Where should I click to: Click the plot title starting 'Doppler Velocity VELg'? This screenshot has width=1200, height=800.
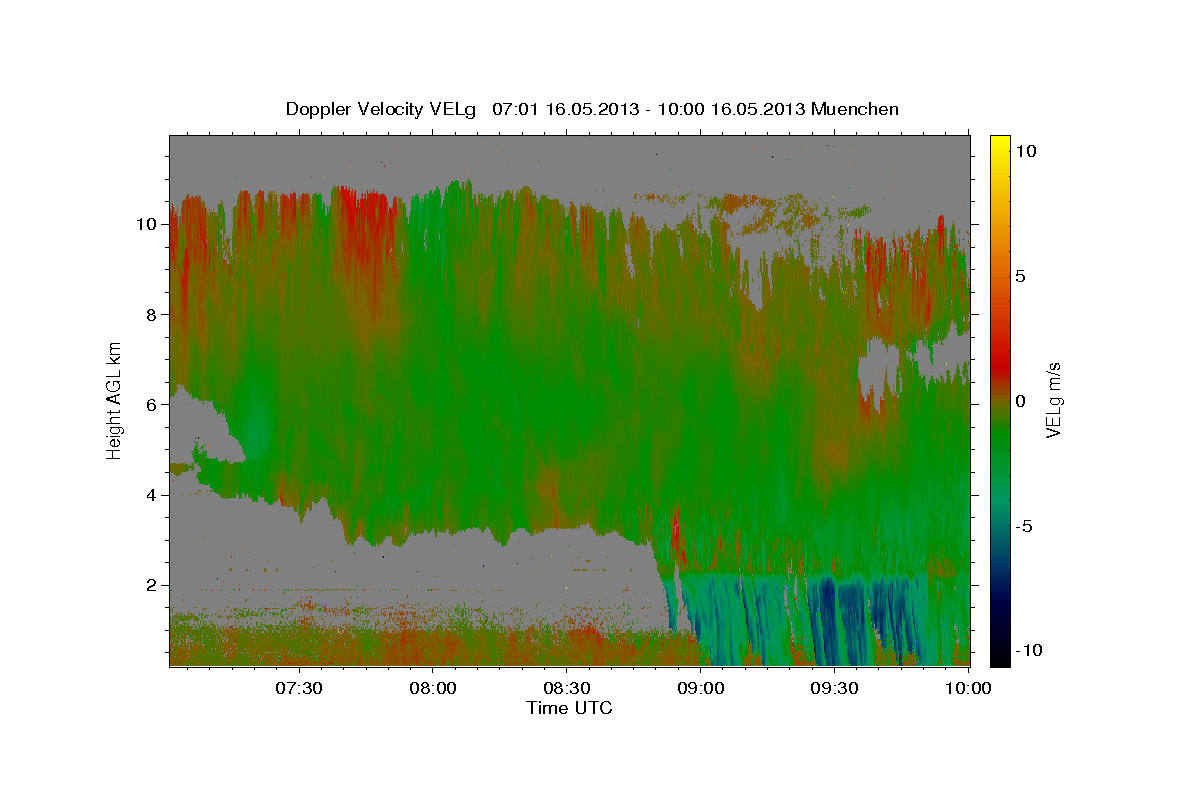click(592, 109)
